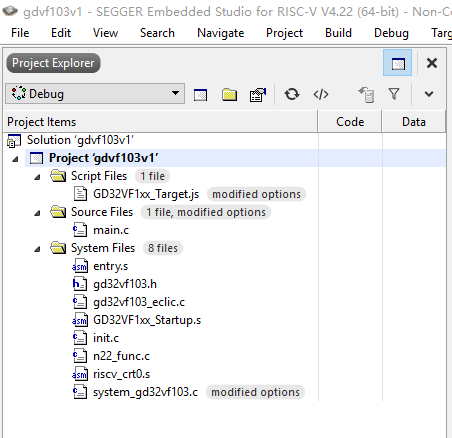Click '1 file, modified options' badge
Image resolution: width=452 pixels, height=438 pixels.
[x=206, y=212]
